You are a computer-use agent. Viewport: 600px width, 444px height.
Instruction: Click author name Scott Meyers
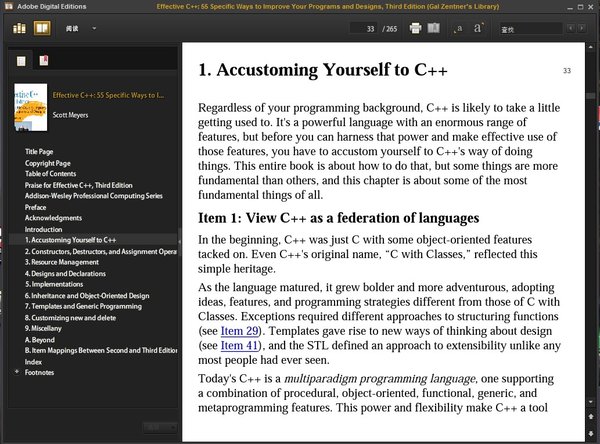click(70, 115)
